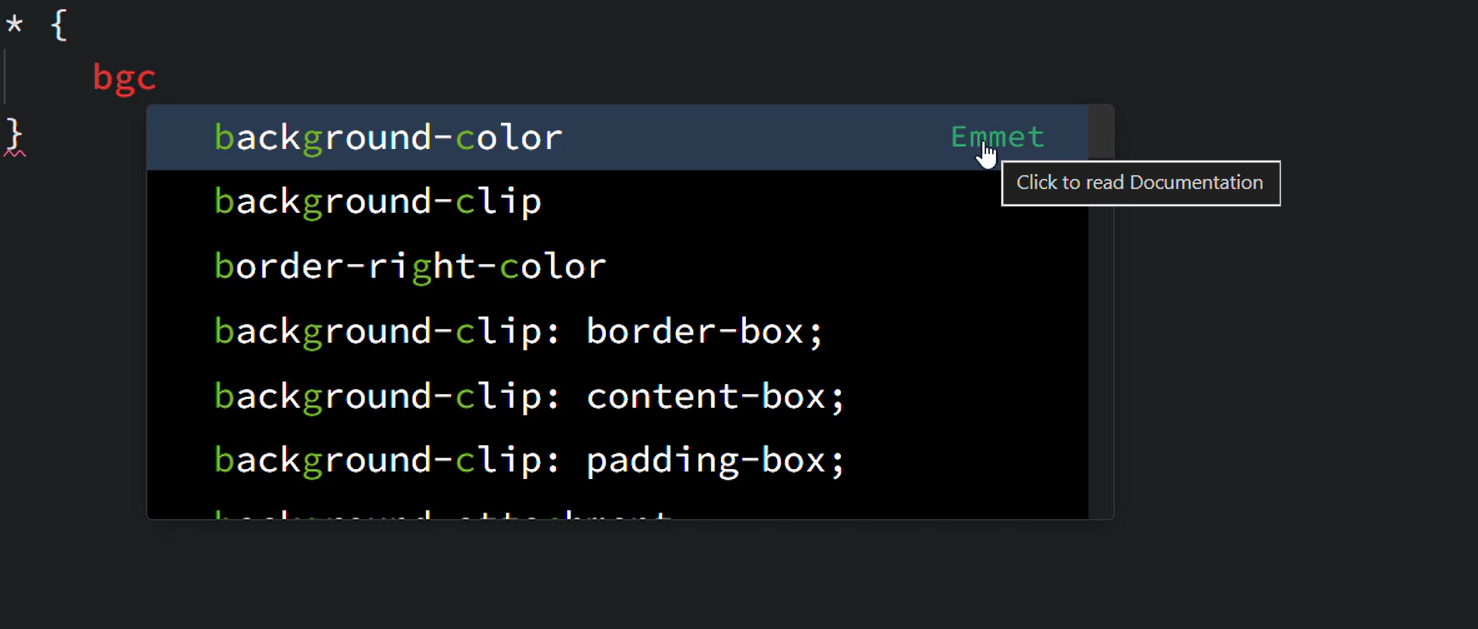The width and height of the screenshot is (1478, 629).
Task: Click the asterisk selector symbol
Action: click(14, 23)
